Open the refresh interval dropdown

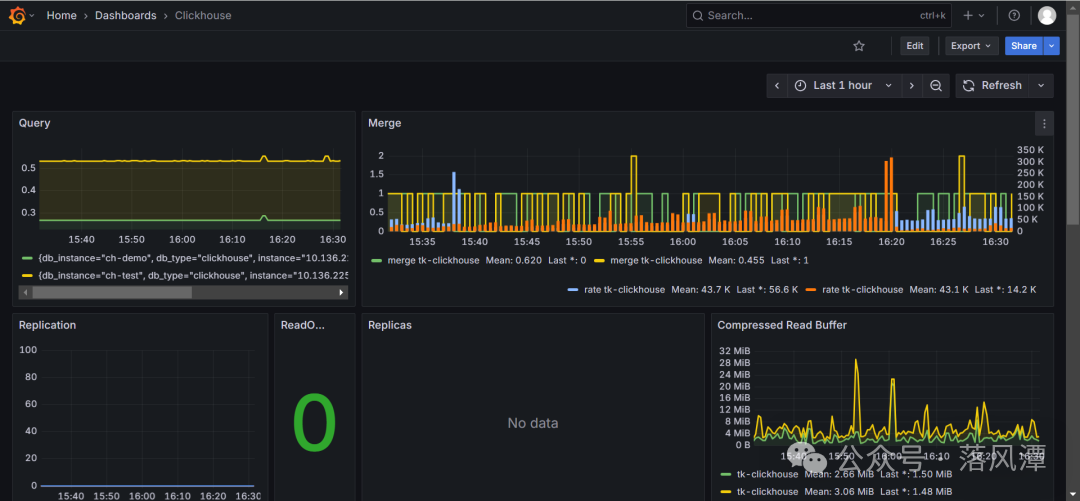[x=1041, y=85]
